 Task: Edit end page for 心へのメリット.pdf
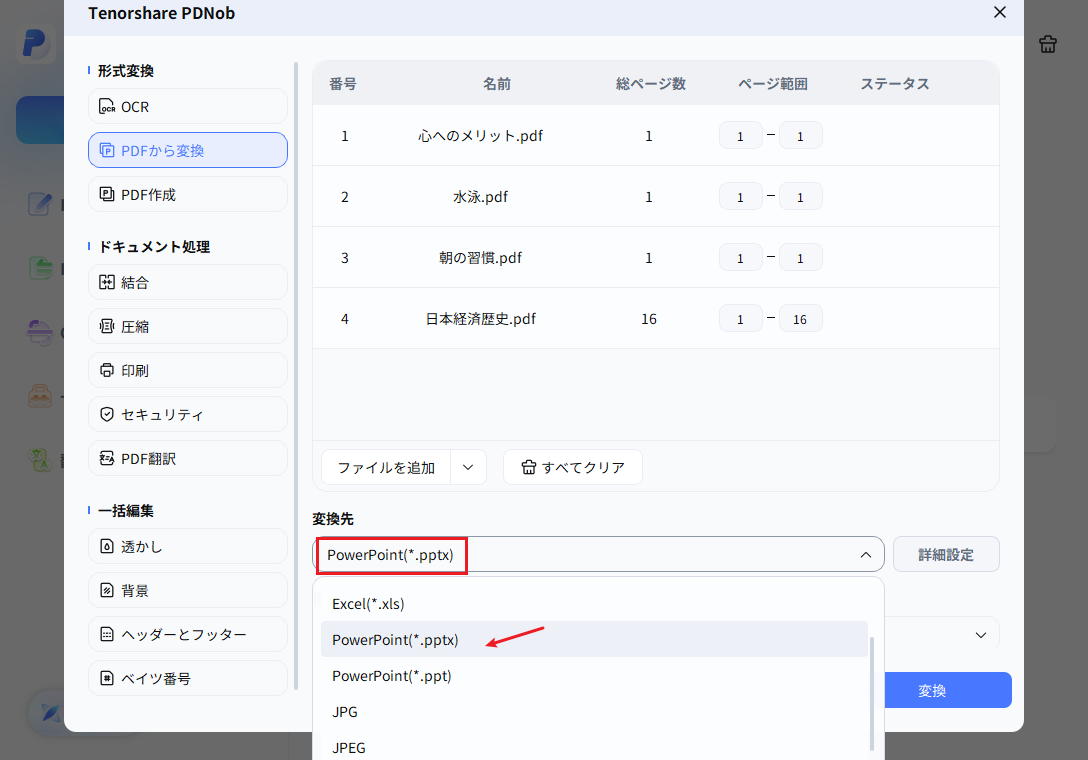pos(800,135)
